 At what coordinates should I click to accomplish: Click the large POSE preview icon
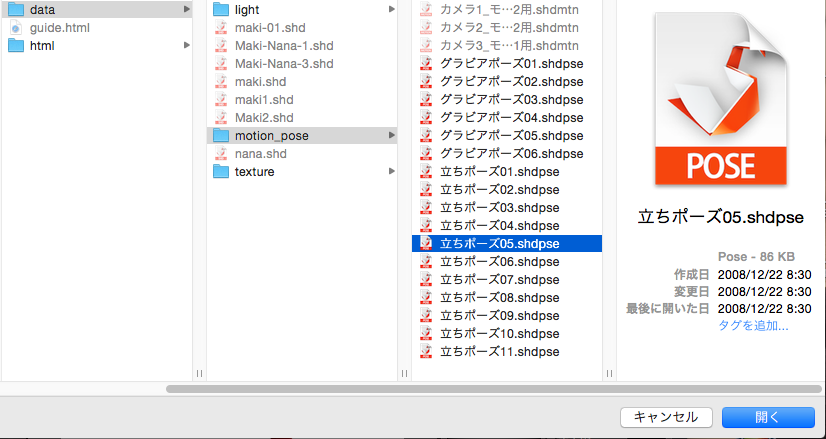coord(721,99)
